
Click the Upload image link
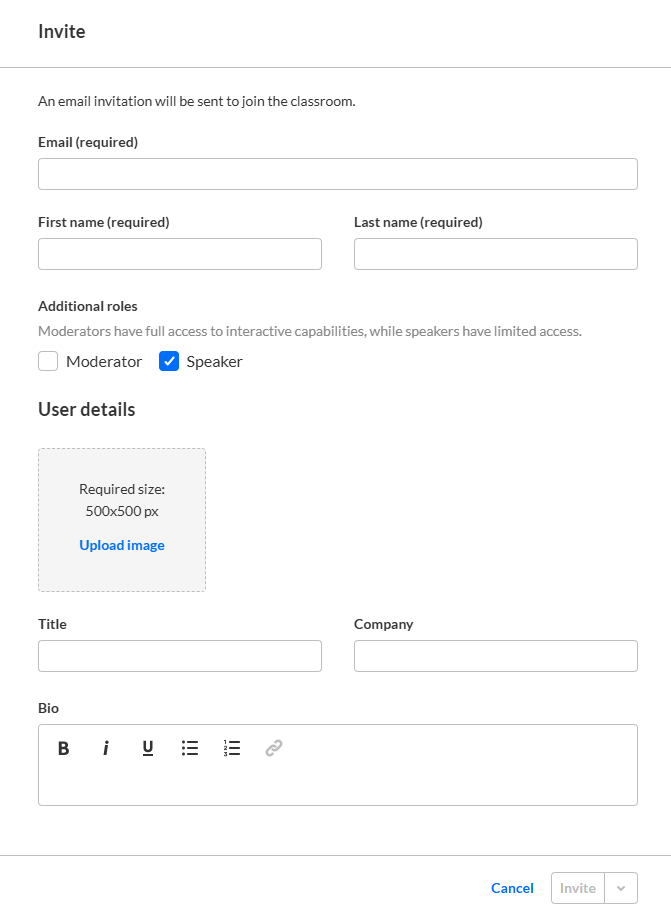pyautogui.click(x=122, y=545)
